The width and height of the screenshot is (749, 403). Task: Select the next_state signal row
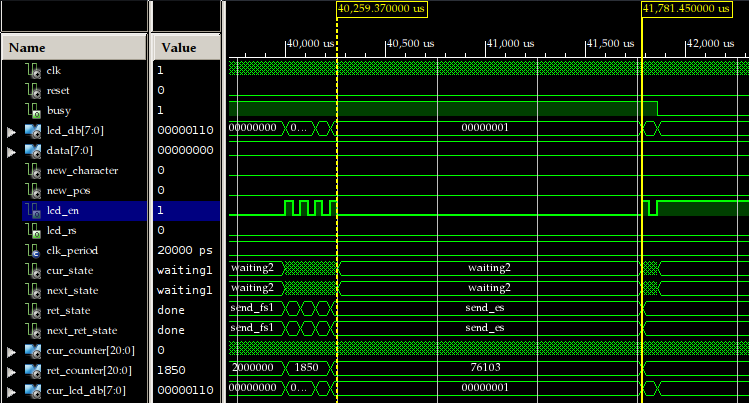[x=73, y=290]
